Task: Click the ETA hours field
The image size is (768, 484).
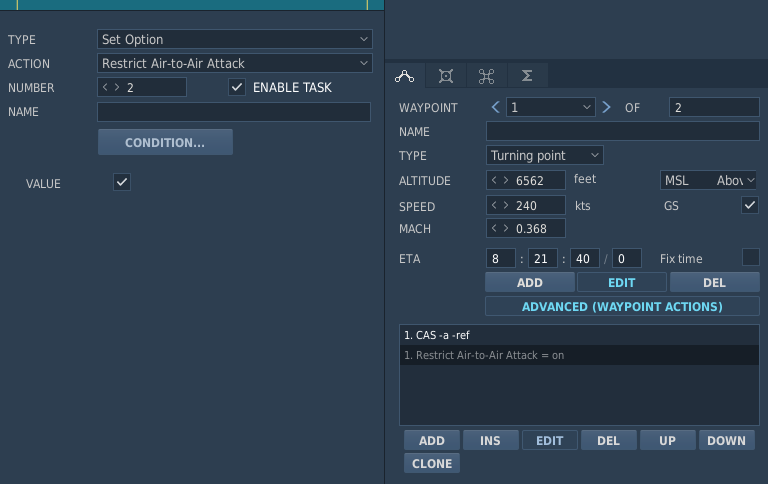Action: pos(501,258)
